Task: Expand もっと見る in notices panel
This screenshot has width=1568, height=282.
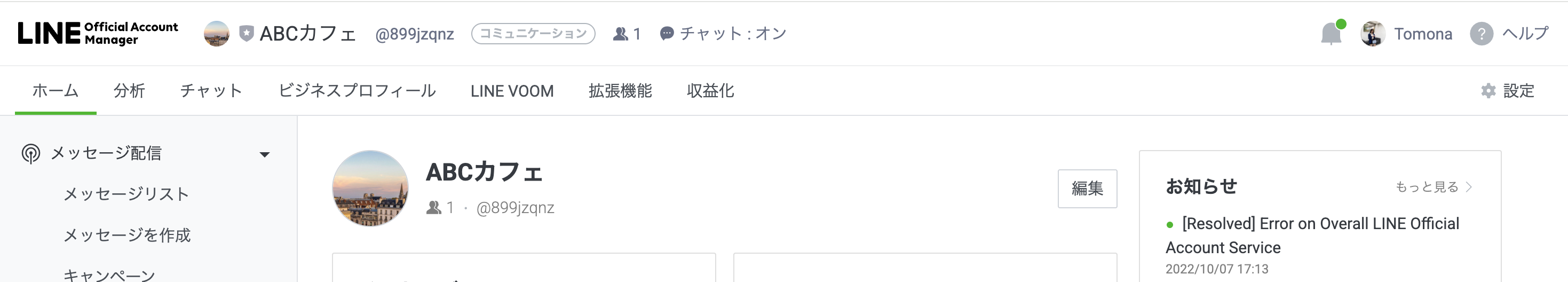Action: [1433, 187]
